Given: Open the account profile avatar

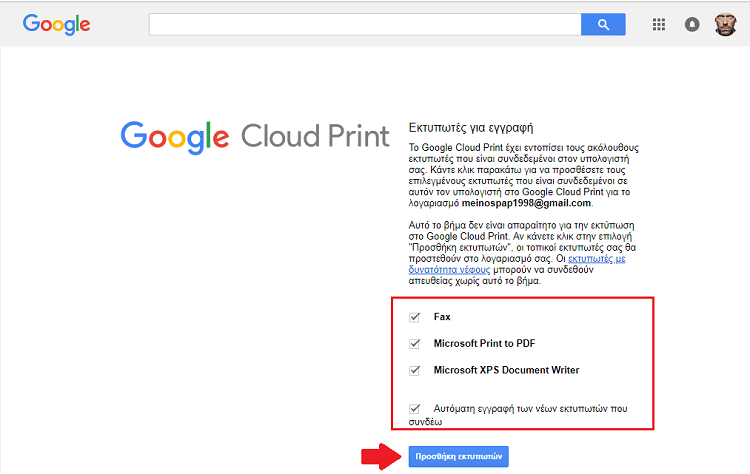Looking at the screenshot, I should coord(725,24).
